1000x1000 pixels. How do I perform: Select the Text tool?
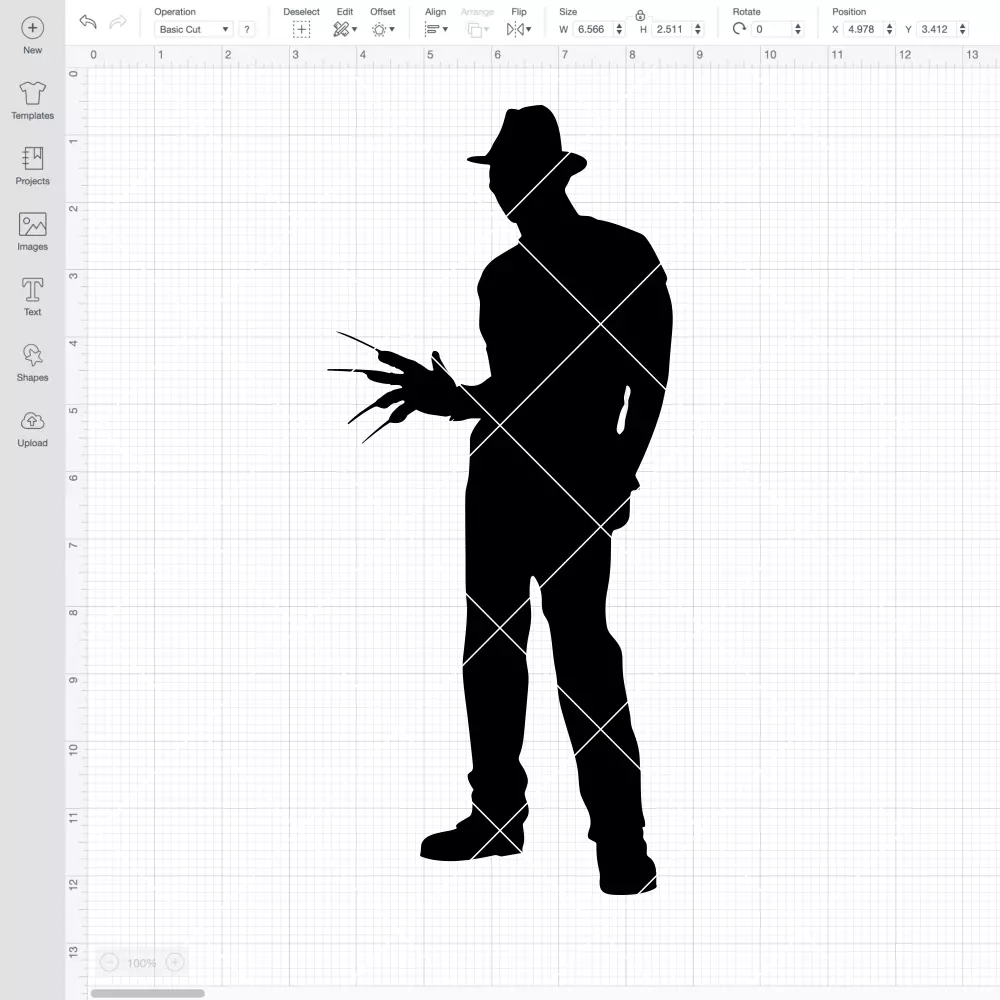click(x=33, y=297)
